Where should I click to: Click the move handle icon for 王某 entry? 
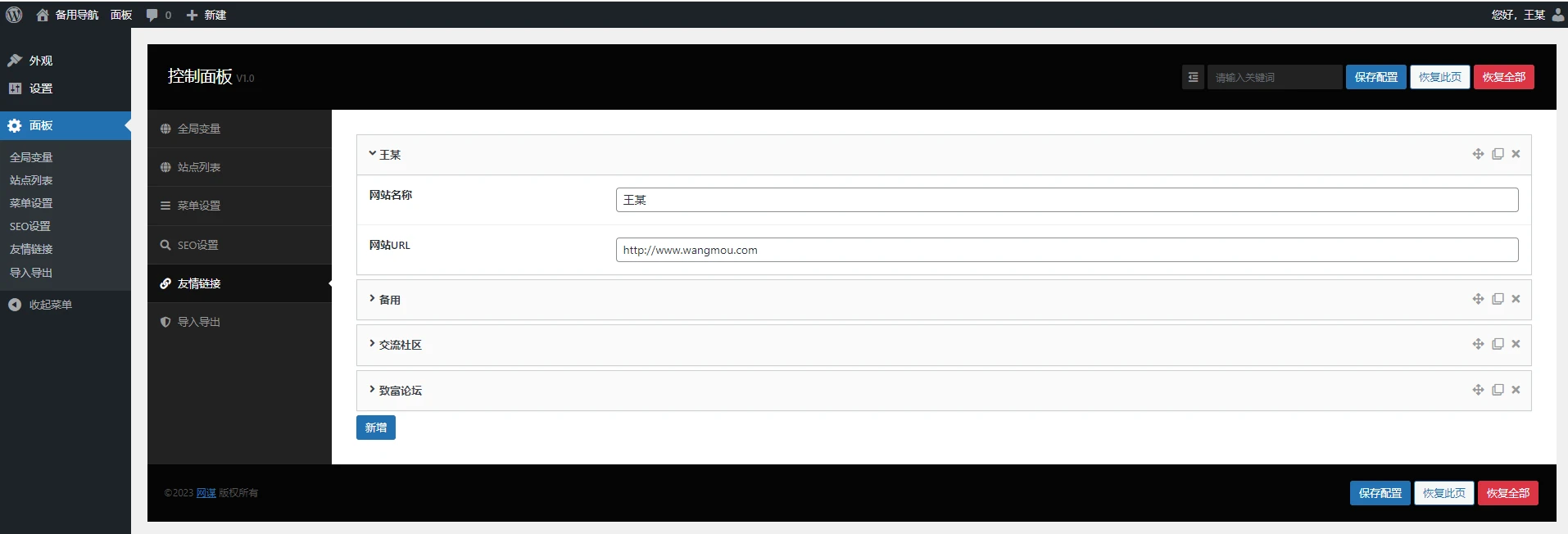point(1478,154)
